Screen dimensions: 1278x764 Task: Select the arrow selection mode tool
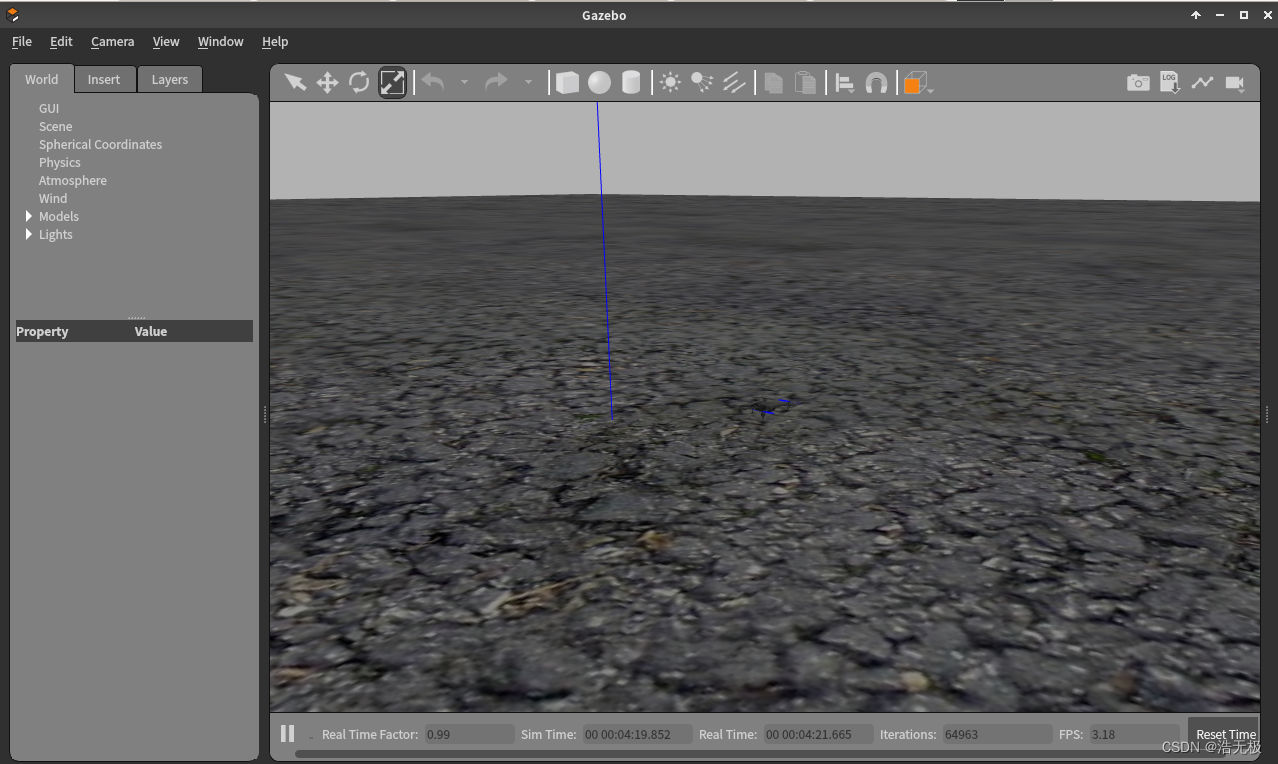click(x=294, y=82)
